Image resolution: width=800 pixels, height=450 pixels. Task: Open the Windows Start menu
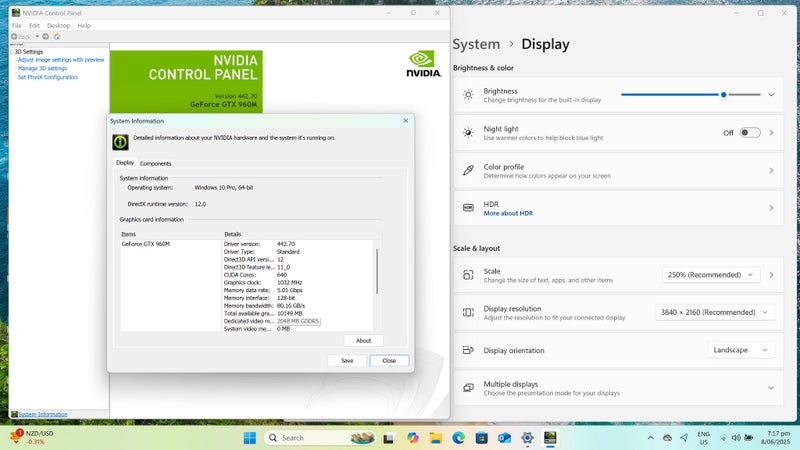click(x=249, y=438)
